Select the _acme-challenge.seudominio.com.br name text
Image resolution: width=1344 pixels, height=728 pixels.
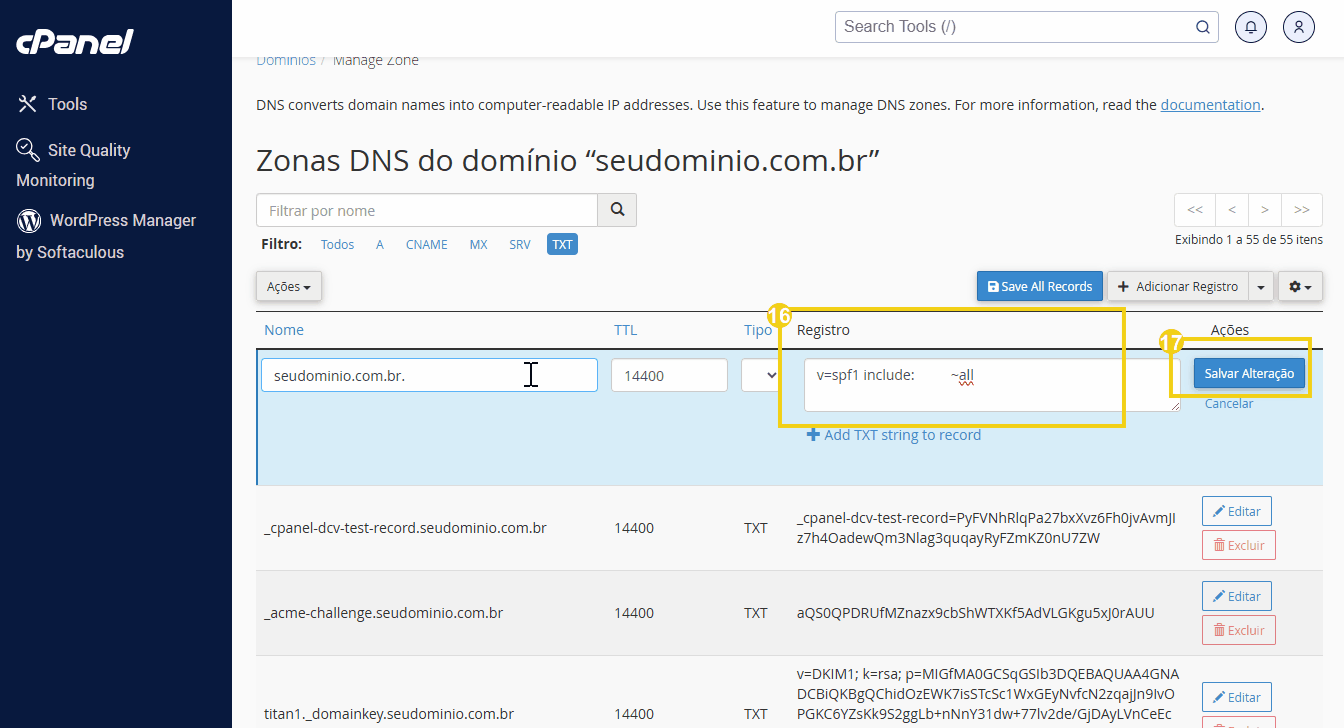383,613
